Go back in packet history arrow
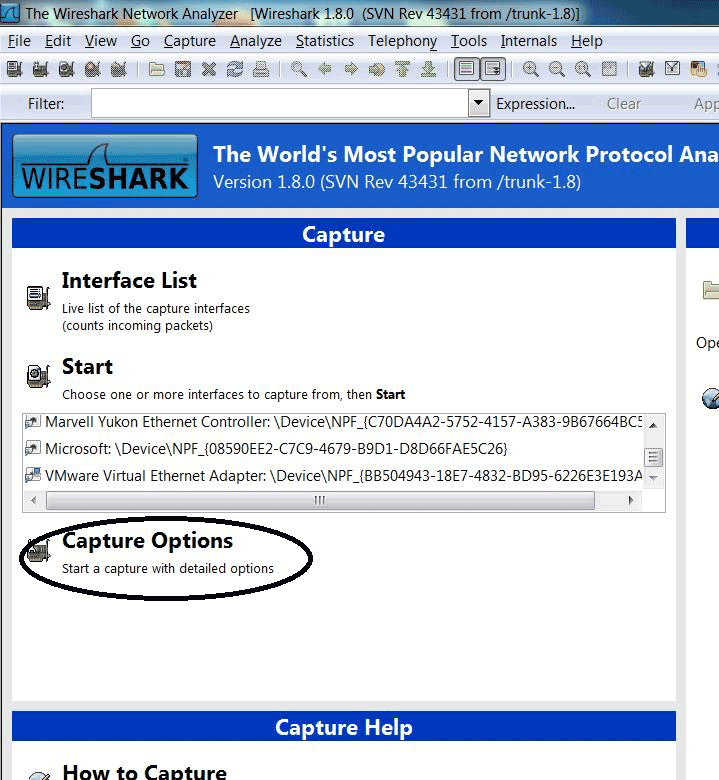719x780 pixels. tap(325, 69)
